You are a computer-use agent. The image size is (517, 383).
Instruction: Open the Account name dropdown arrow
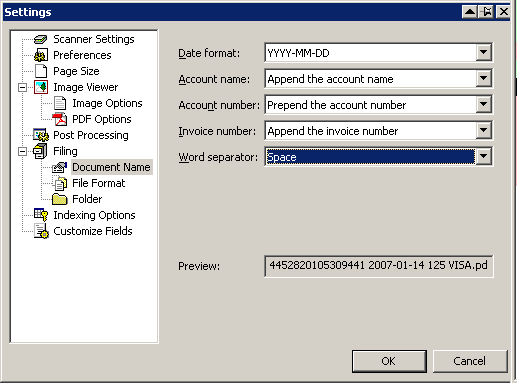click(x=483, y=78)
